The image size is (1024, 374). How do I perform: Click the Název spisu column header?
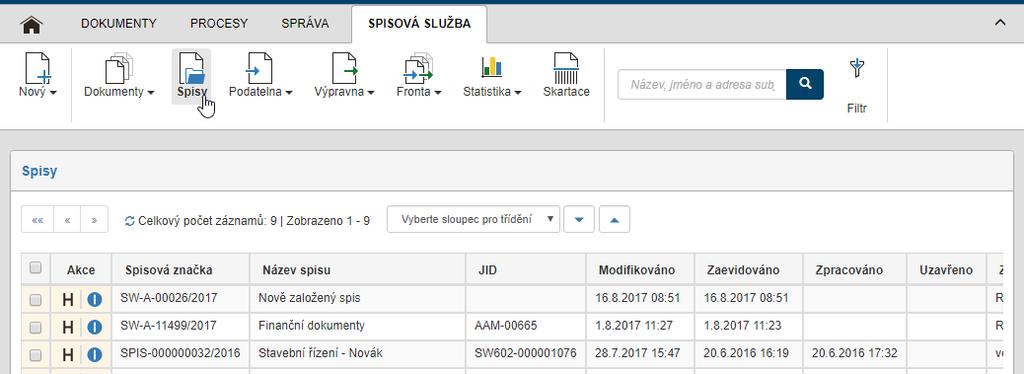coord(358,270)
